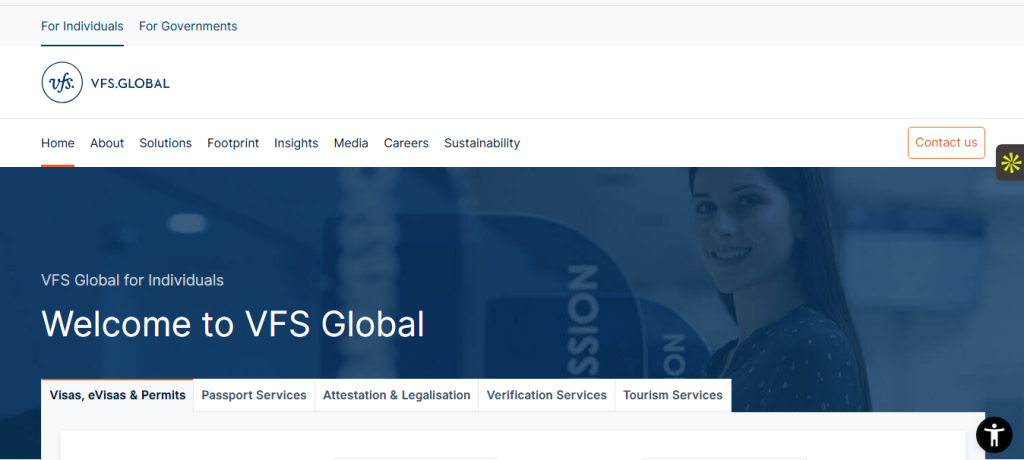Open the yellow asterisk side widget
Screen dimensions: 1024x460
[x=1010, y=162]
